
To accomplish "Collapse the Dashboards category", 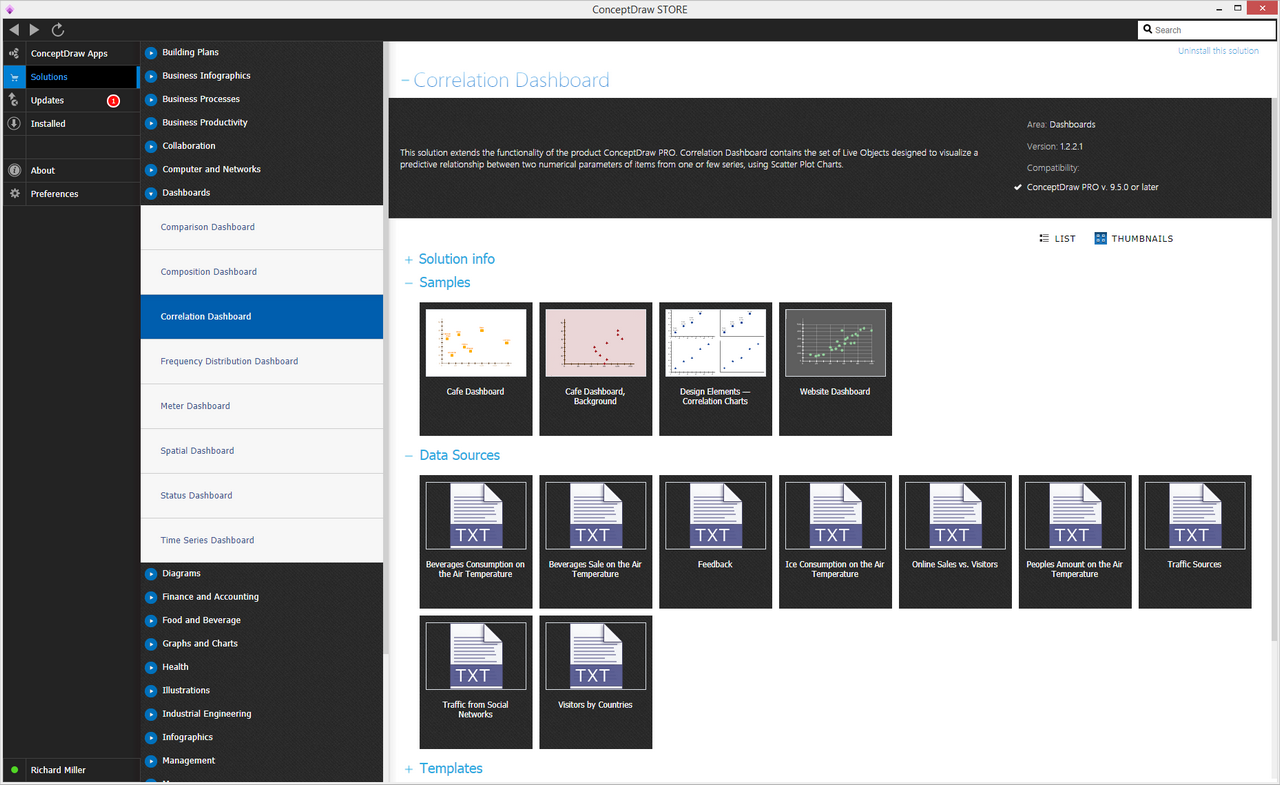I will point(151,193).
